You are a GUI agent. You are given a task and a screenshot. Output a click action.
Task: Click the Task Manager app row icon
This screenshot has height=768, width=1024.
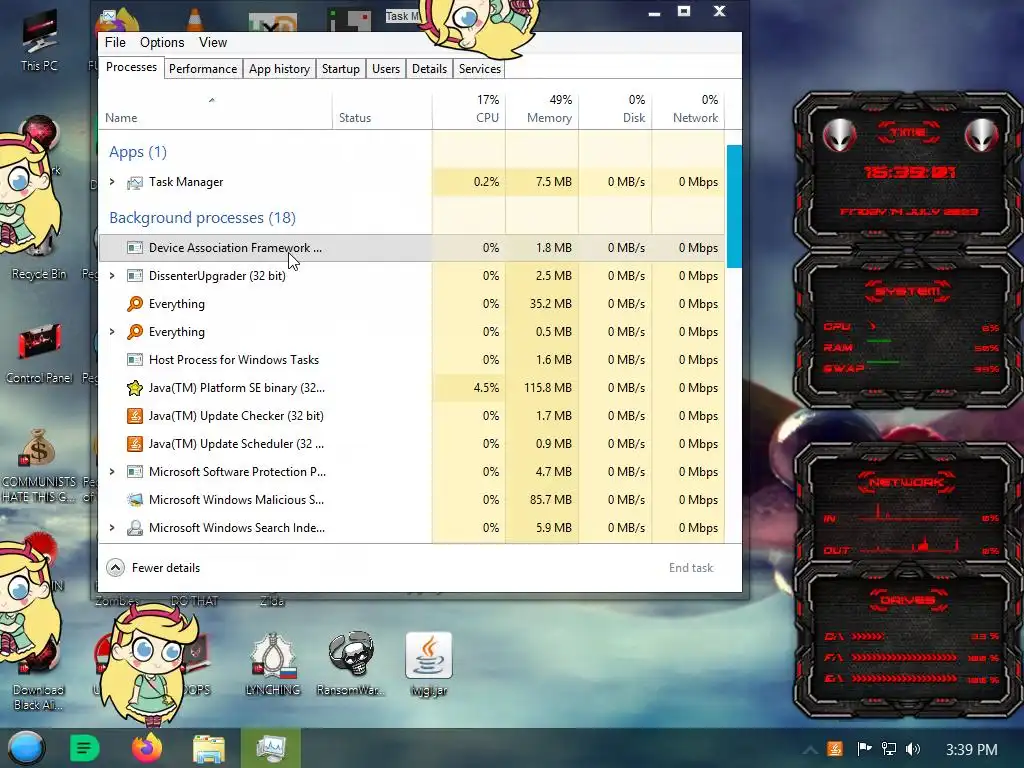135,182
